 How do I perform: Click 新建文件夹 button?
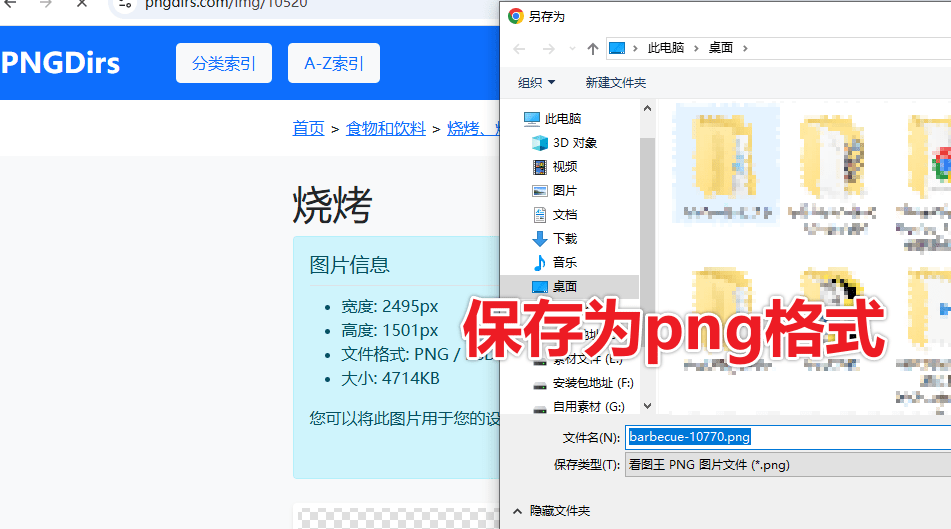pos(616,83)
